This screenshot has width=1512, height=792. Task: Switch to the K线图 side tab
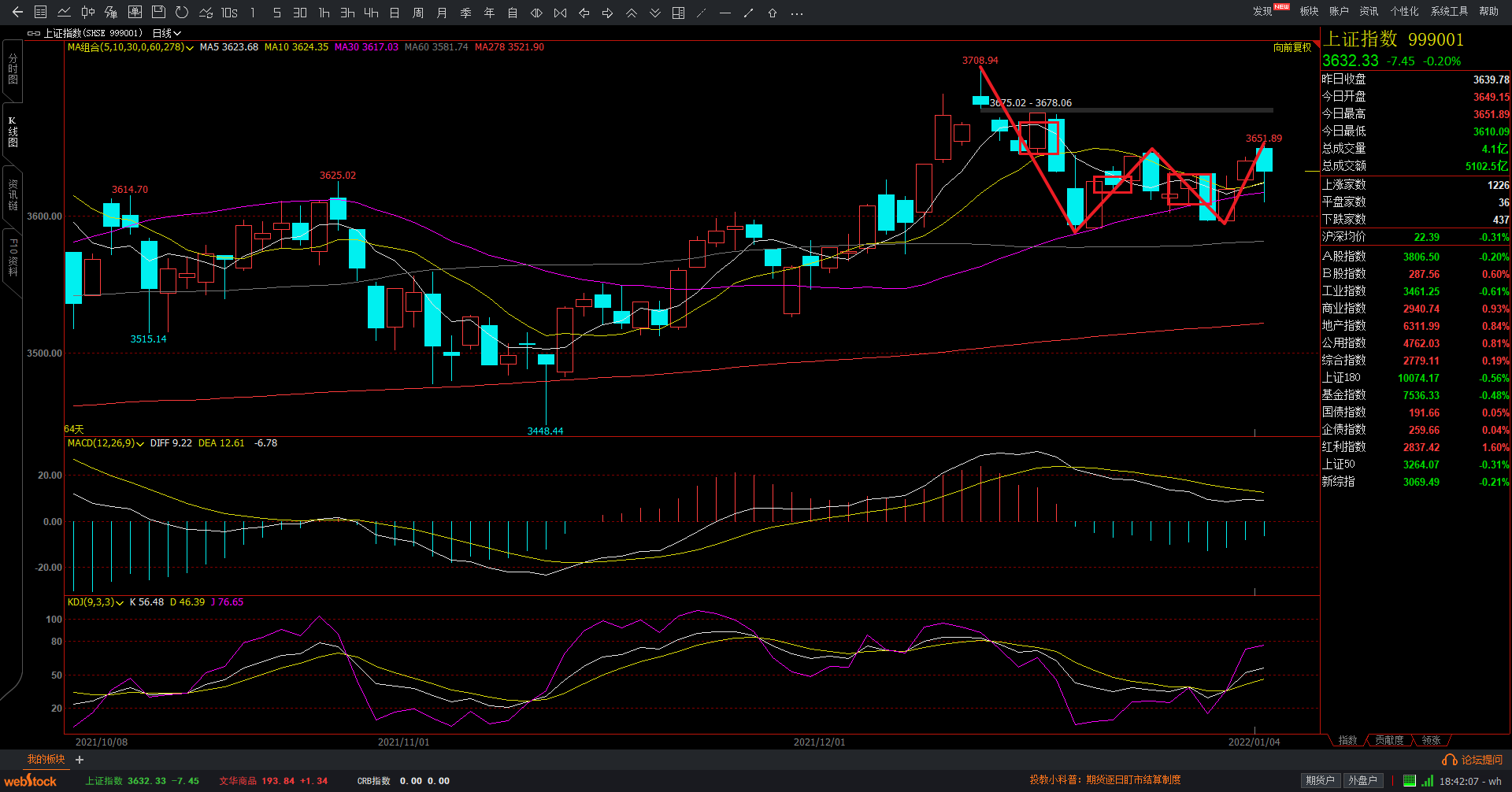13,131
